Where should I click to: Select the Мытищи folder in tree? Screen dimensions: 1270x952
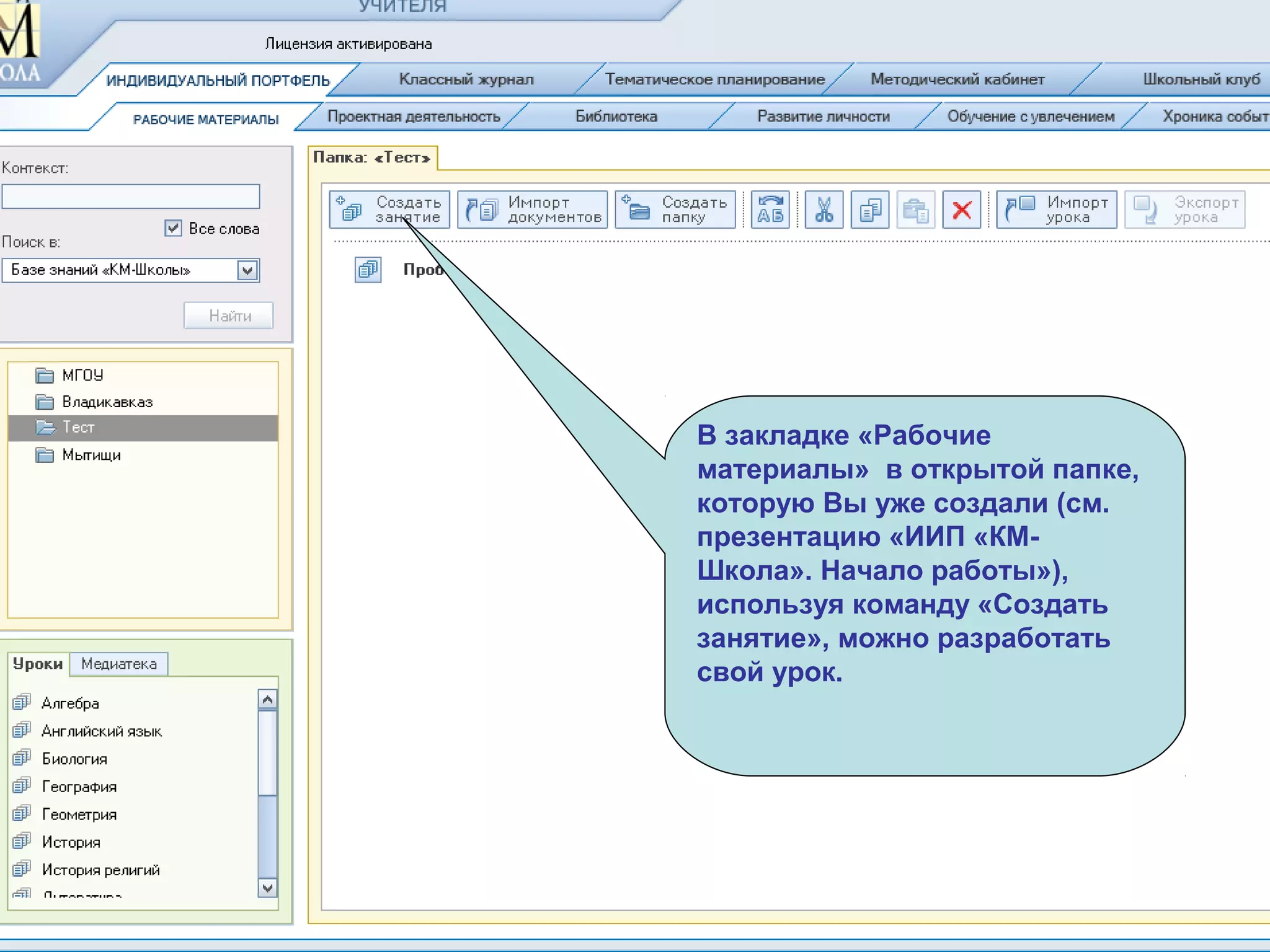tap(91, 455)
